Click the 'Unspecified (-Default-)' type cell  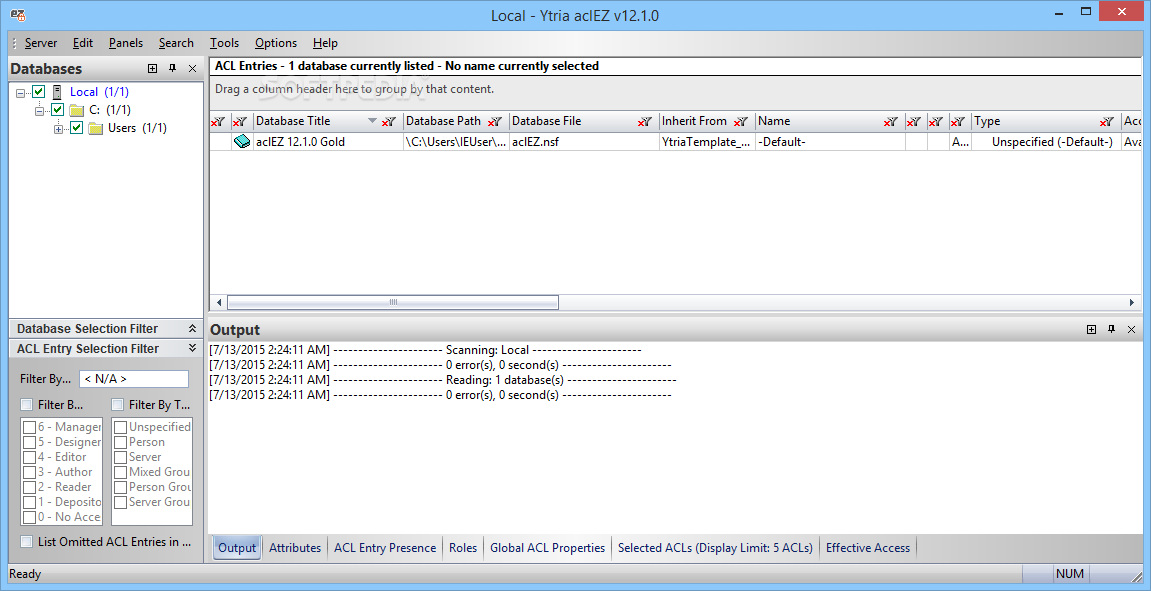click(x=1047, y=142)
